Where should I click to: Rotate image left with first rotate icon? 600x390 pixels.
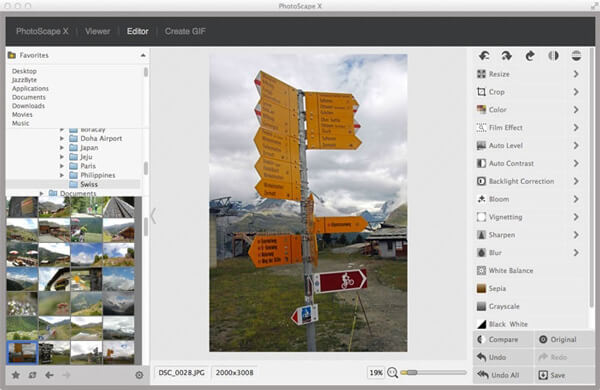pyautogui.click(x=484, y=56)
